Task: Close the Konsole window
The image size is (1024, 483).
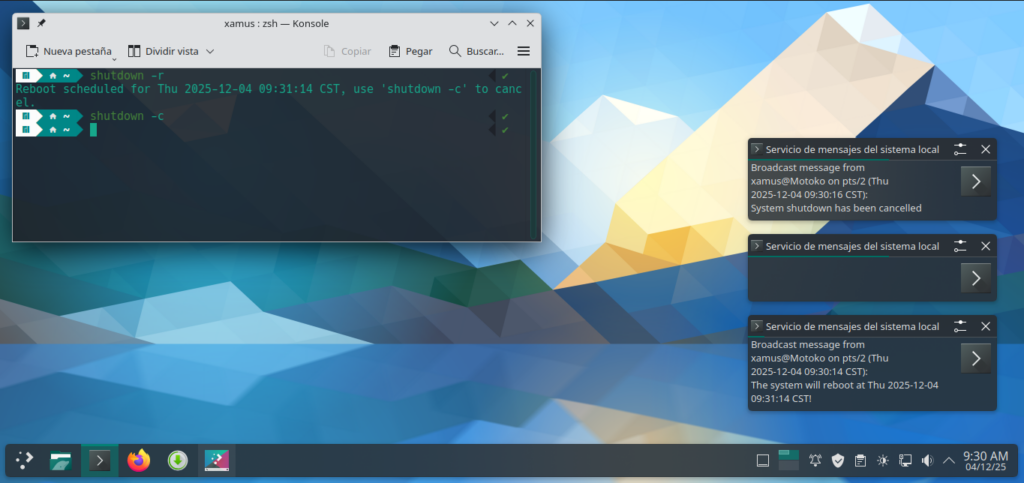Action: (x=530, y=23)
